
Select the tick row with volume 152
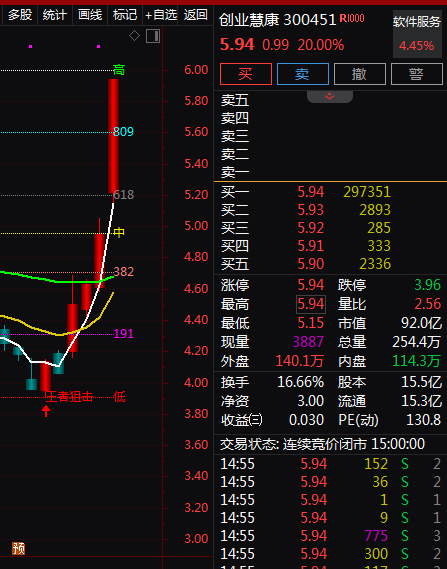pyautogui.click(x=331, y=464)
